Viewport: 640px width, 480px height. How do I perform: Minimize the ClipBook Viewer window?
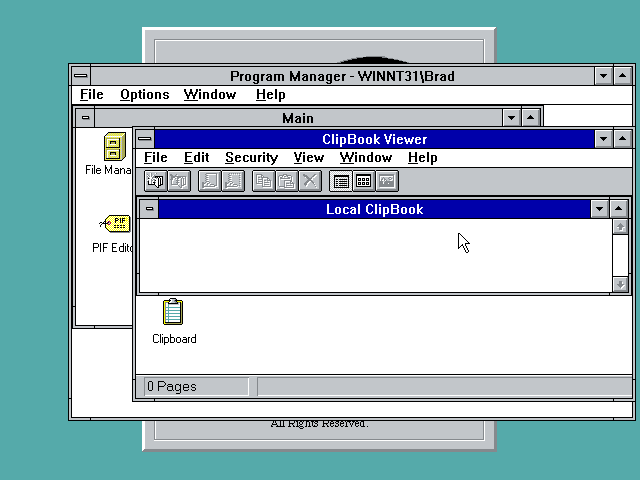(x=603, y=139)
